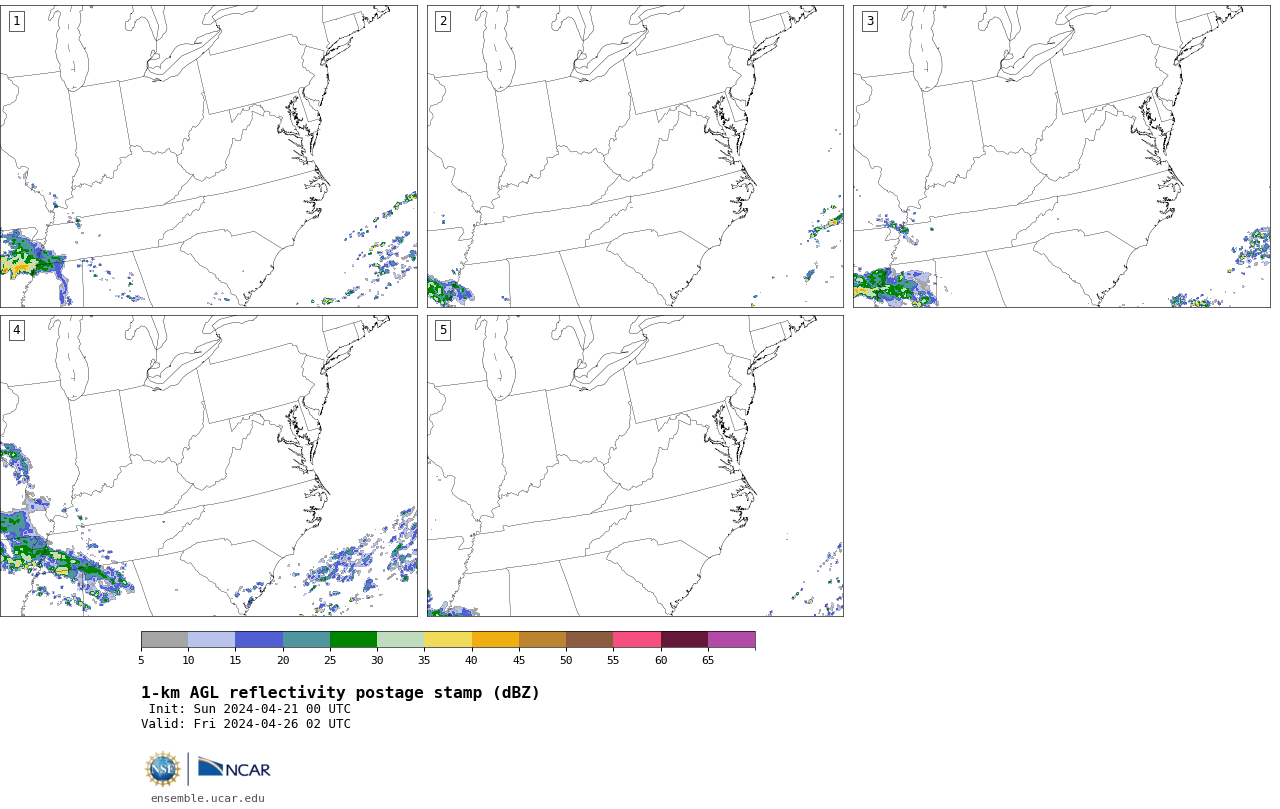This screenshot has height=809, width=1280.
Task: Click the pale green 30-35 dBZ swatch
Action: pyautogui.click(x=400, y=640)
